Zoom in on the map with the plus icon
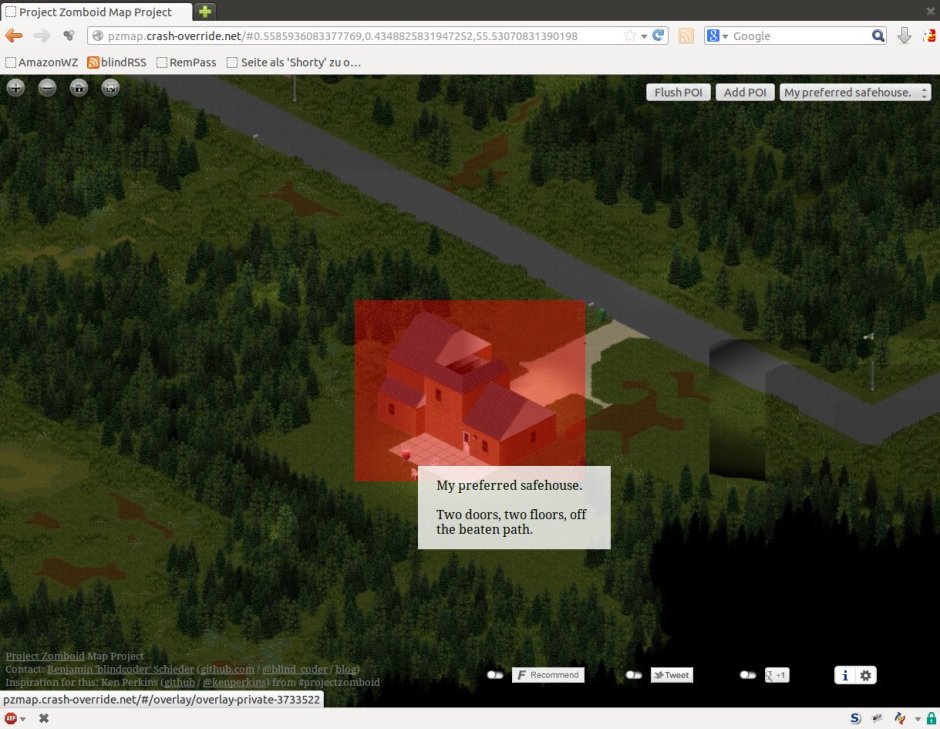 [x=16, y=88]
